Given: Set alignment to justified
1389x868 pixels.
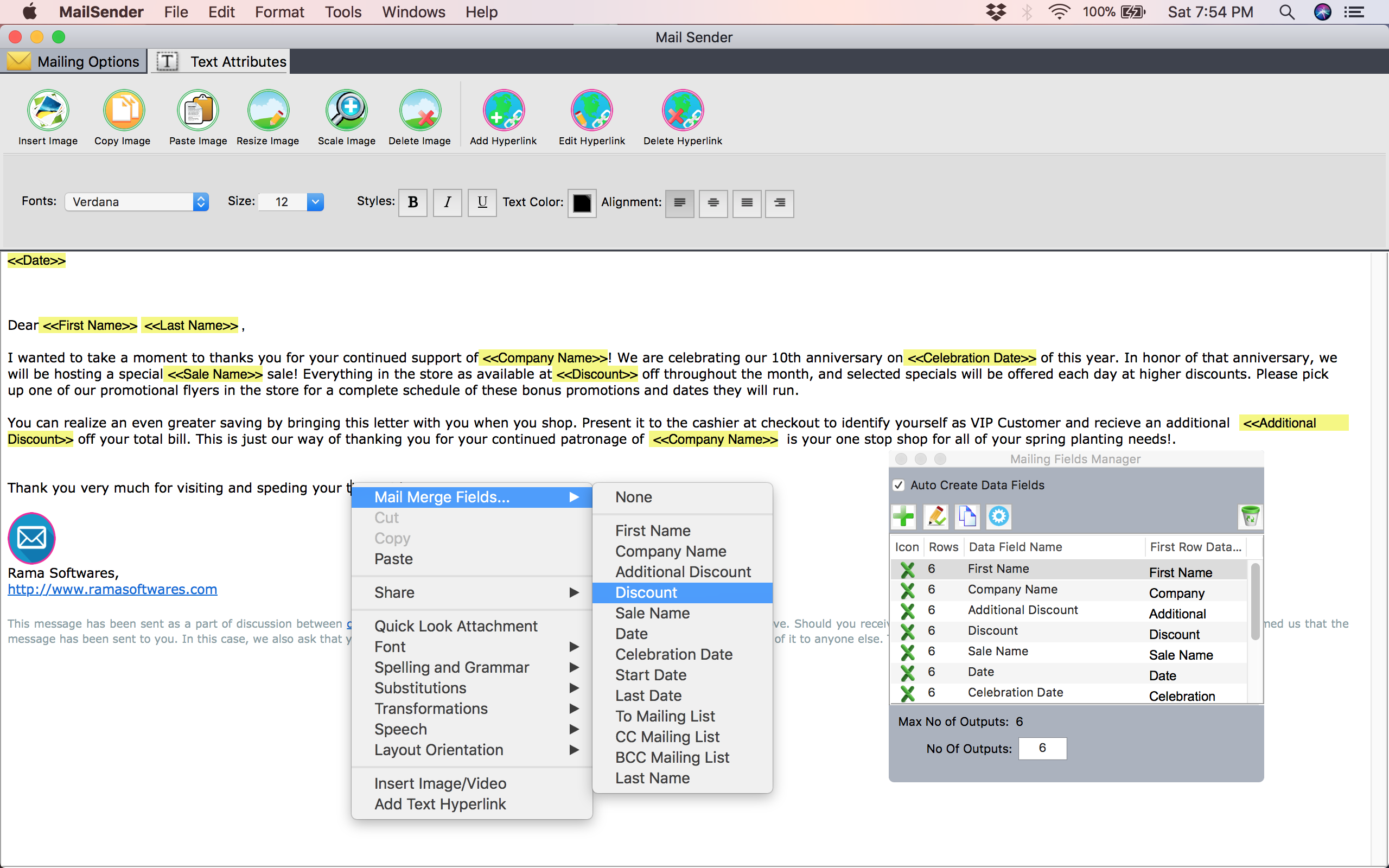Looking at the screenshot, I should [747, 203].
